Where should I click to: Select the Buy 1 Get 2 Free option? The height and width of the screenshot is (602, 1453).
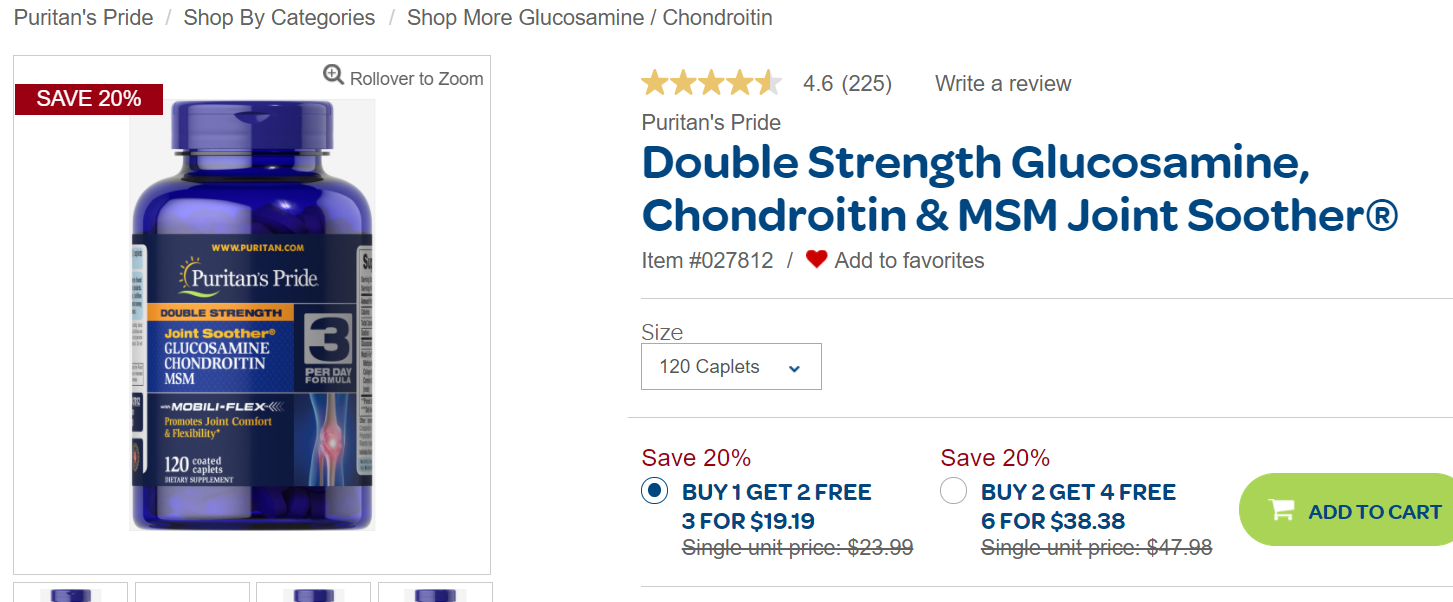tap(654, 491)
